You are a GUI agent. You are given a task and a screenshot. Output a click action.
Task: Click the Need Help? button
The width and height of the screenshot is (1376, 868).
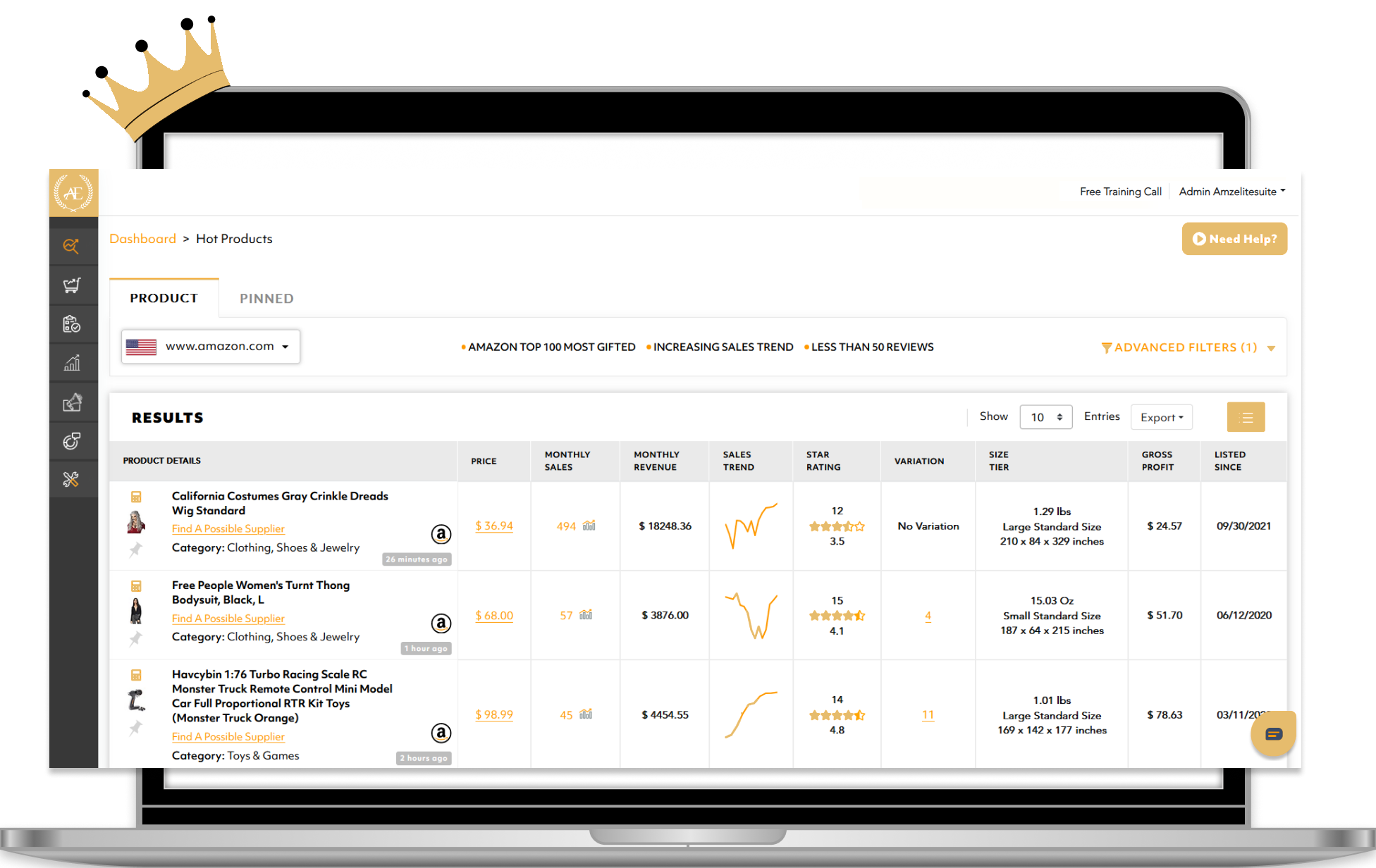(1234, 239)
